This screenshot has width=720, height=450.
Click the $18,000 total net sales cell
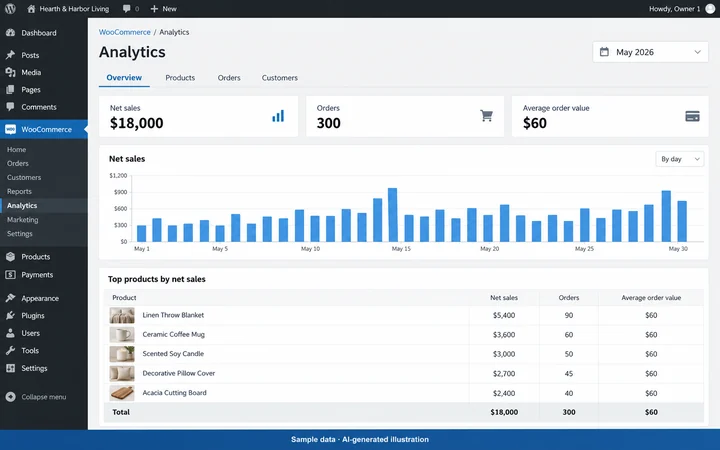point(504,412)
